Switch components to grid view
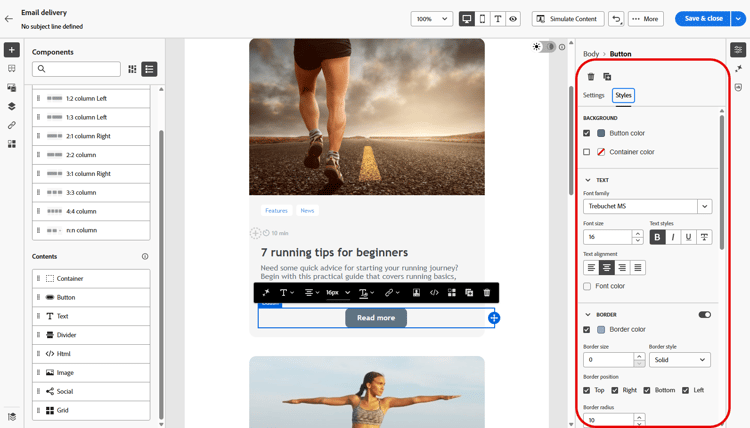This screenshot has width=750, height=428. [x=132, y=69]
